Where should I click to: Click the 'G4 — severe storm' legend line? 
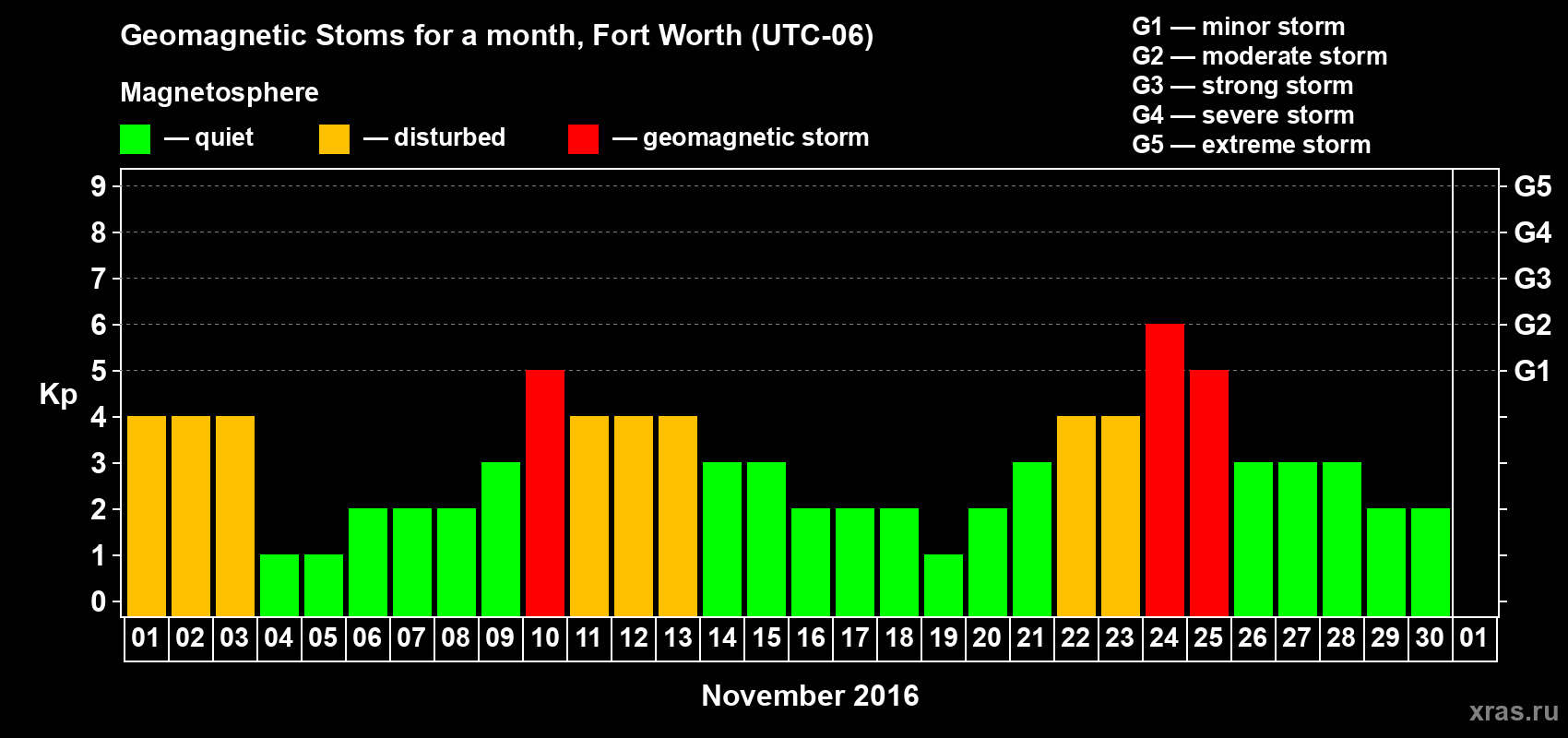(x=1243, y=115)
